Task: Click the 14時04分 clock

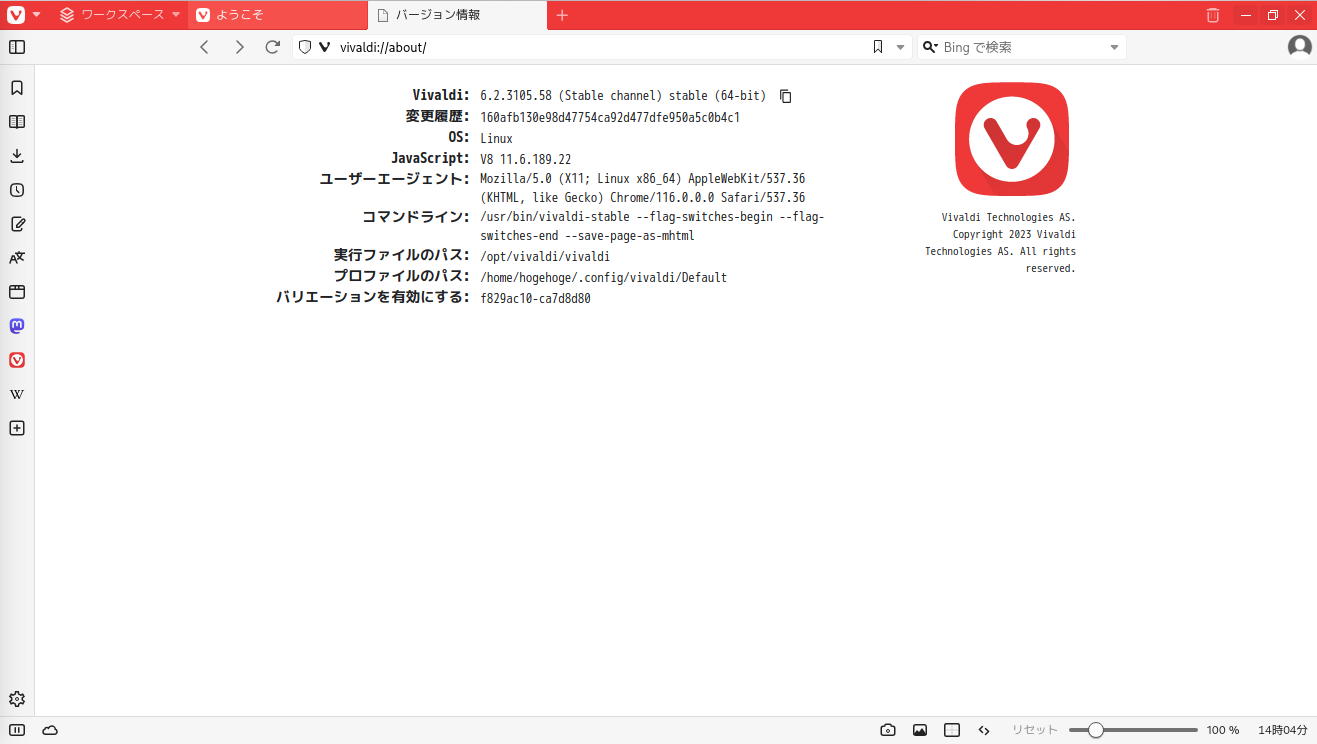Action: point(1283,730)
